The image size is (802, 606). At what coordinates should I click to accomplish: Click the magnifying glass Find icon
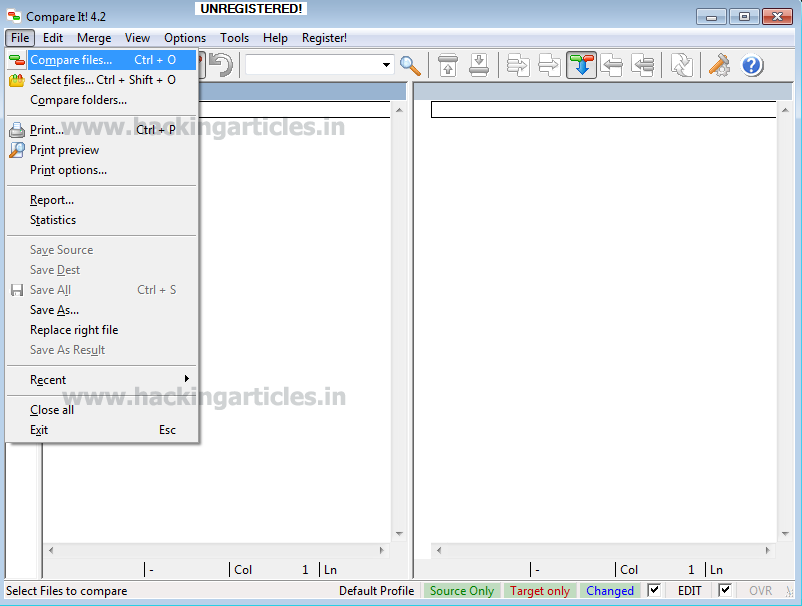pos(410,65)
